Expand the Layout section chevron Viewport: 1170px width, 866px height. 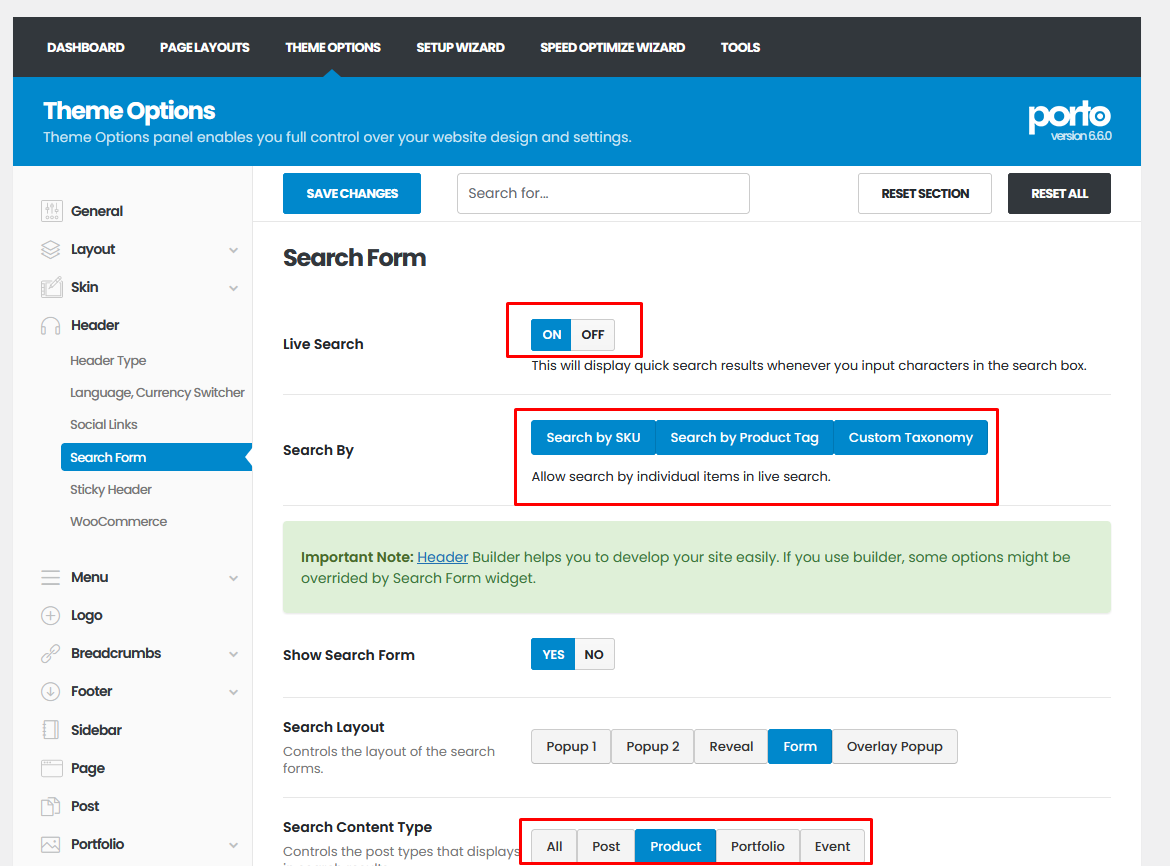tap(234, 250)
